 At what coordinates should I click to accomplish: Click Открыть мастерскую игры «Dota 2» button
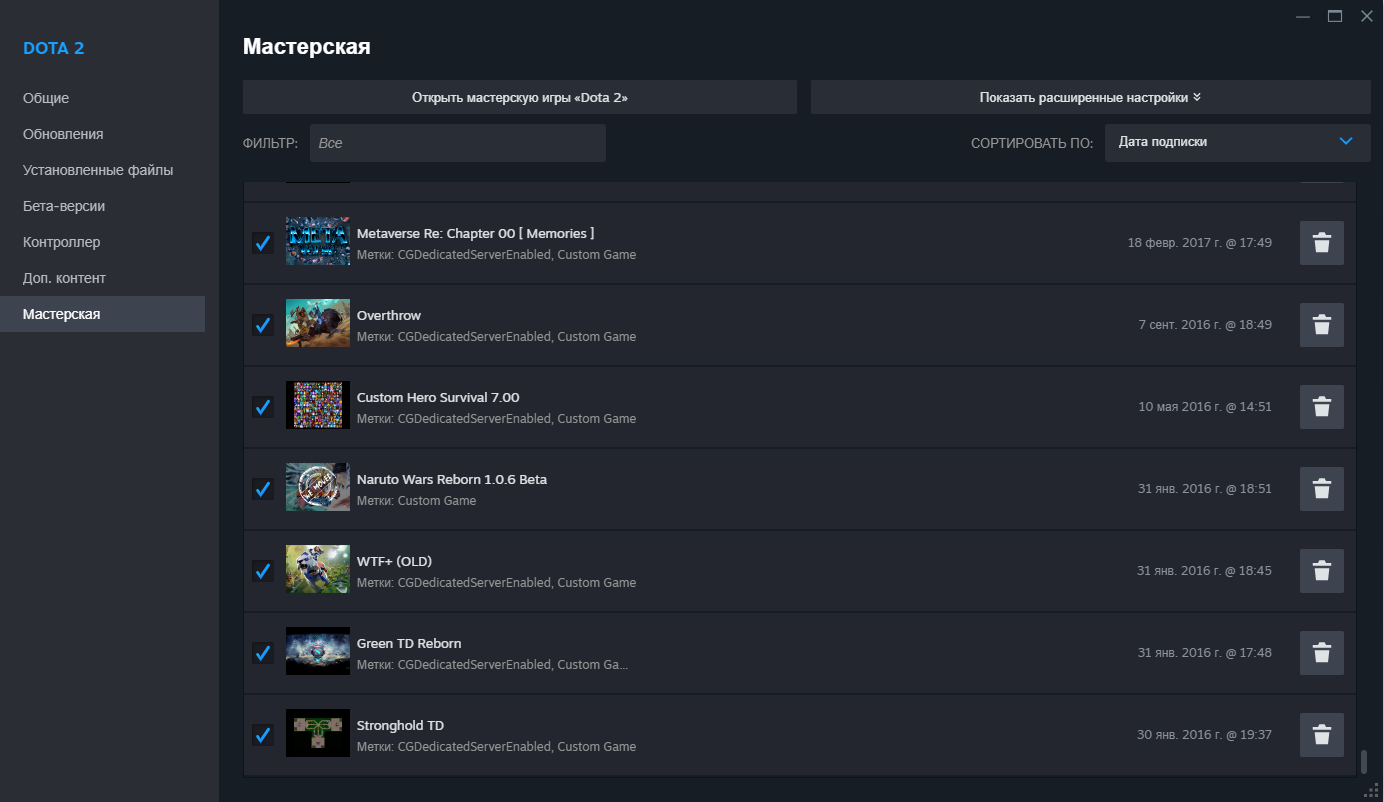pos(520,98)
